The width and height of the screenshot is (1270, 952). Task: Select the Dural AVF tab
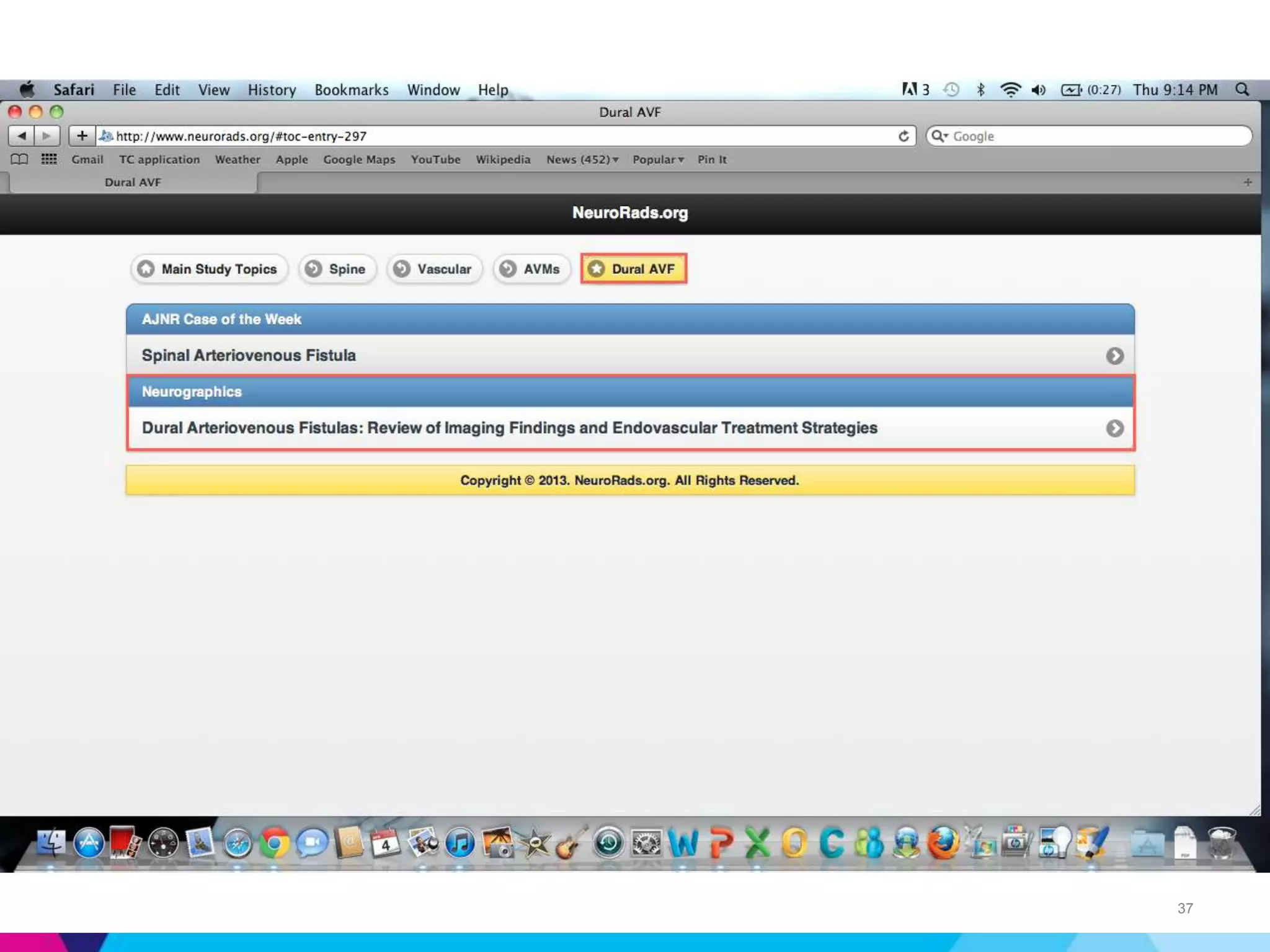click(133, 182)
